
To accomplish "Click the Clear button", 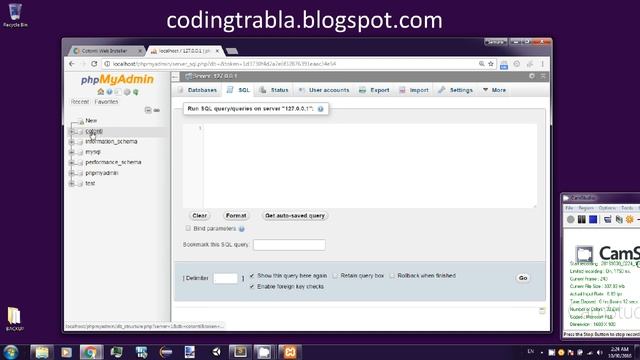I will (x=200, y=216).
